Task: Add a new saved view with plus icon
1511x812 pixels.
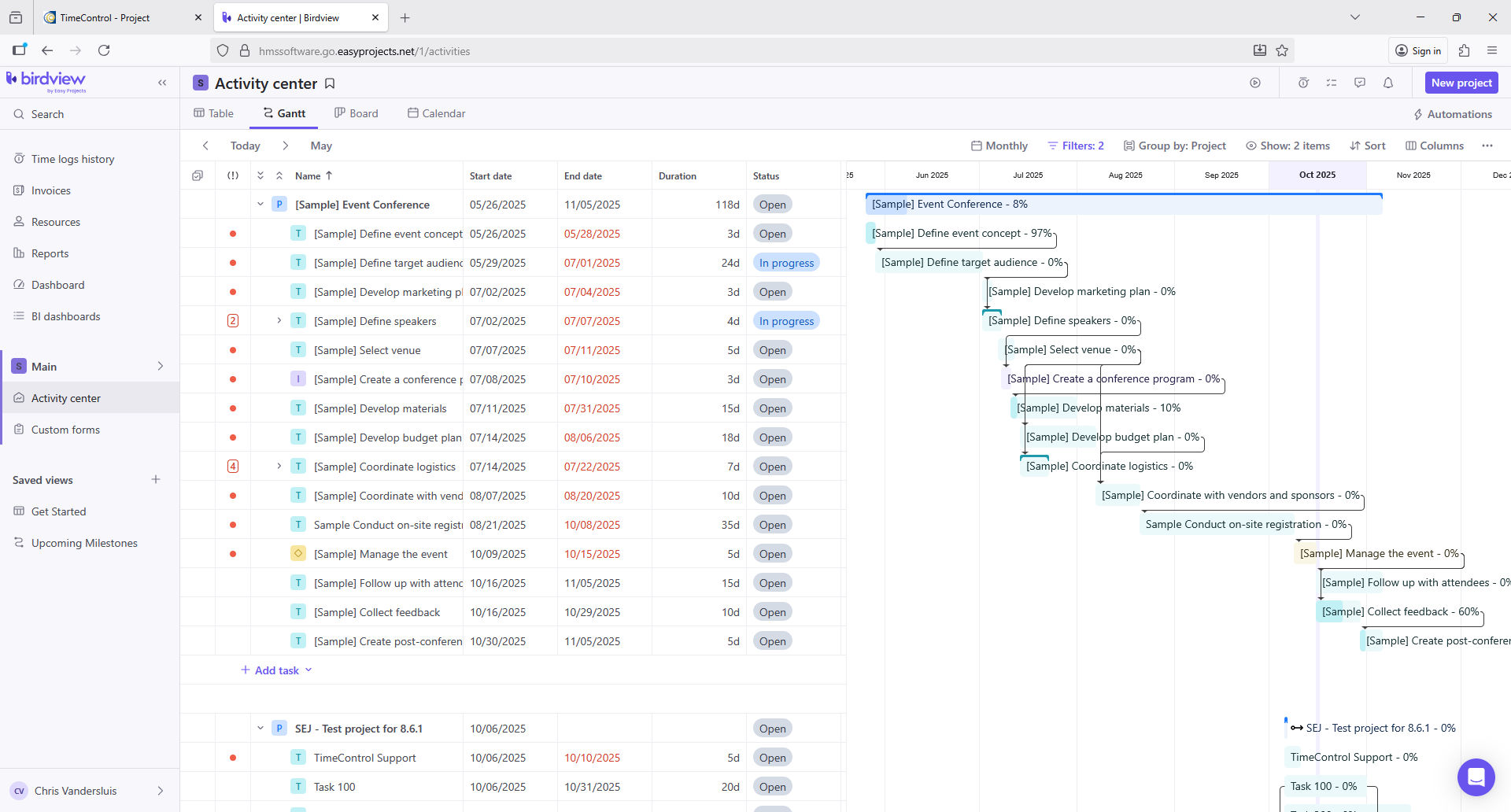Action: (x=156, y=480)
